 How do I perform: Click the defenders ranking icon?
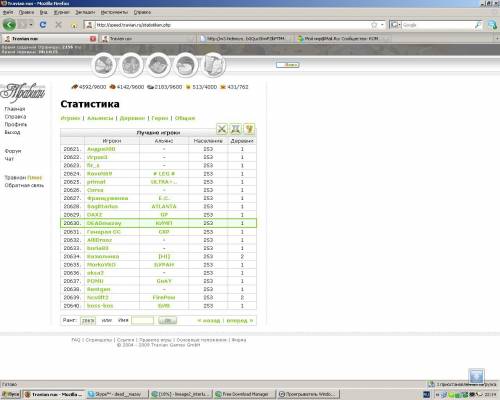tap(236, 129)
